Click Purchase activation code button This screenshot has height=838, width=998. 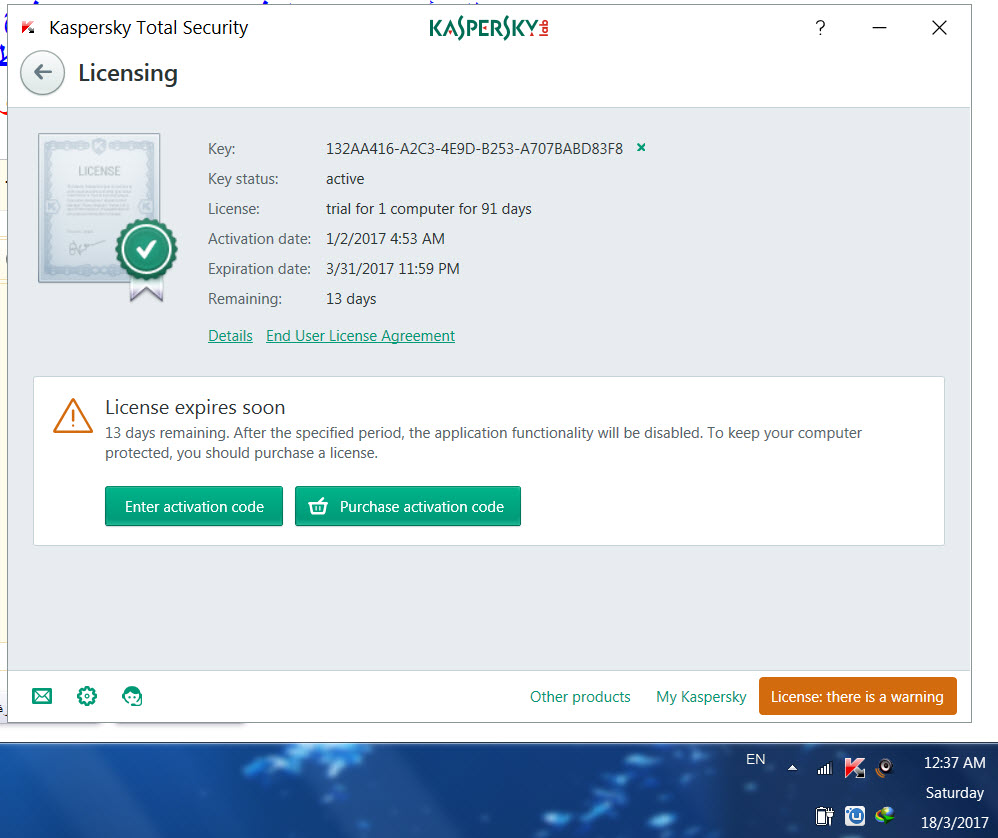(x=408, y=506)
